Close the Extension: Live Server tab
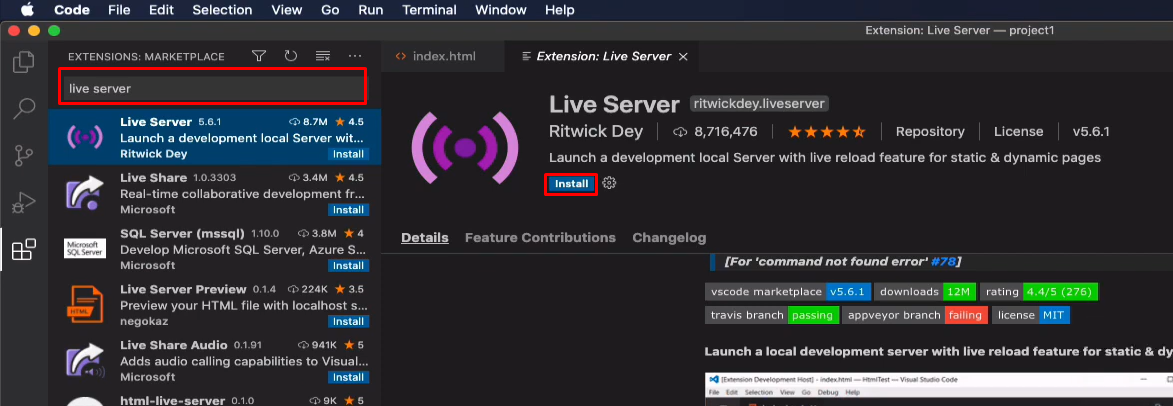This screenshot has width=1173, height=406. [683, 57]
